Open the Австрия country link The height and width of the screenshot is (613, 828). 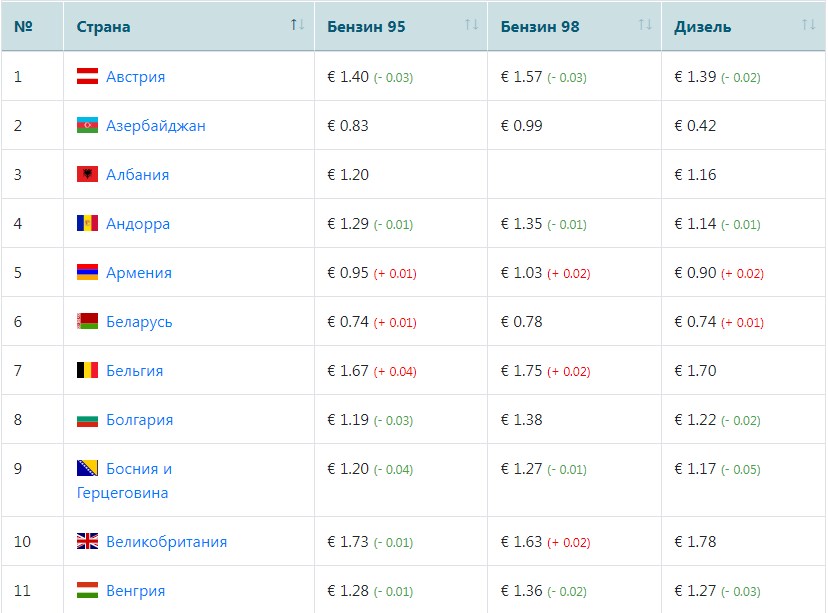point(135,77)
